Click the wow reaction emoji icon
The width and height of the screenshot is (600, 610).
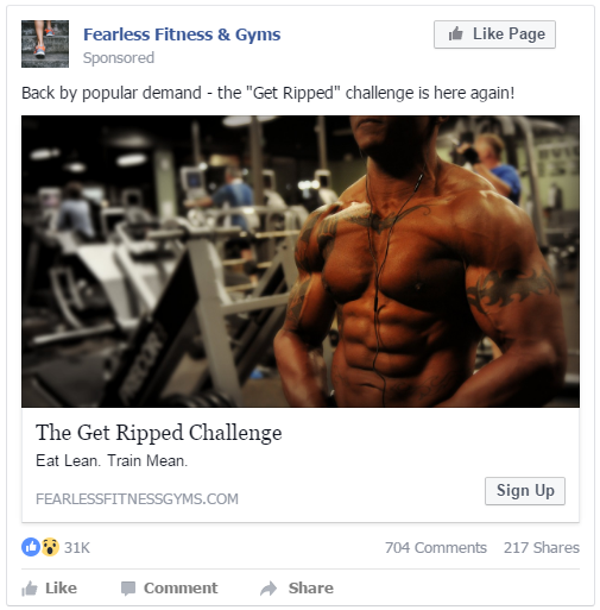coord(50,547)
